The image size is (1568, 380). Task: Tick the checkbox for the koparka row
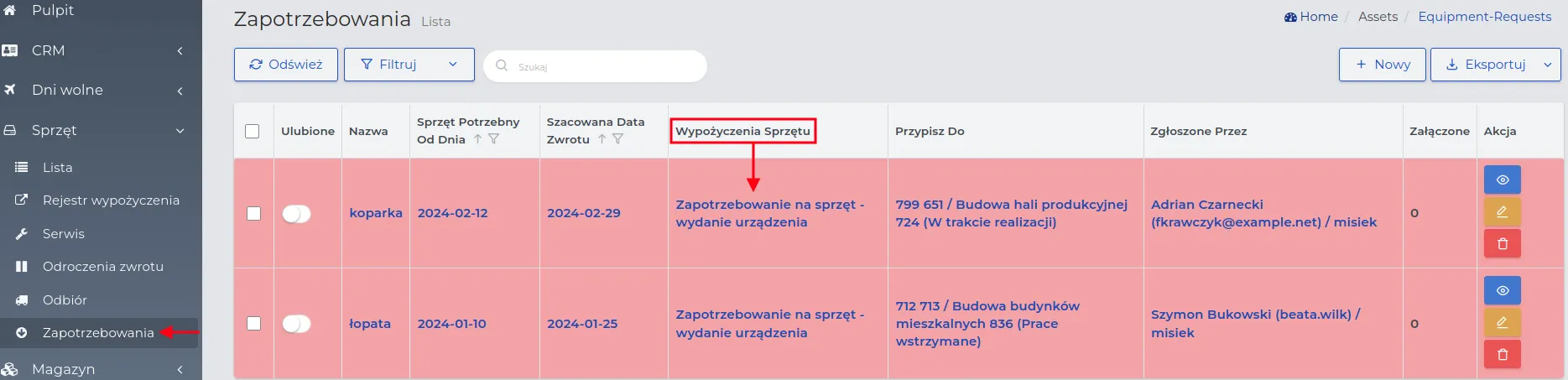coord(253,213)
